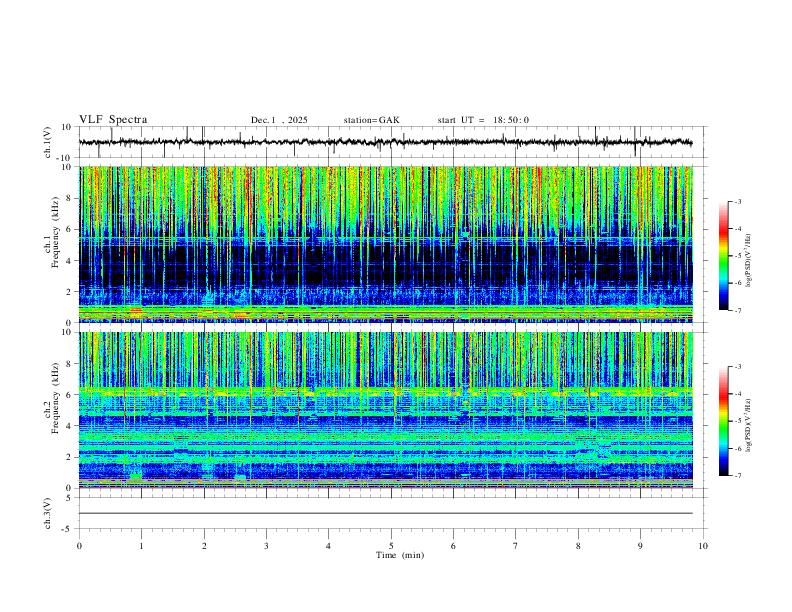Click the ch.1 spectrogram color bar

tap(724, 256)
